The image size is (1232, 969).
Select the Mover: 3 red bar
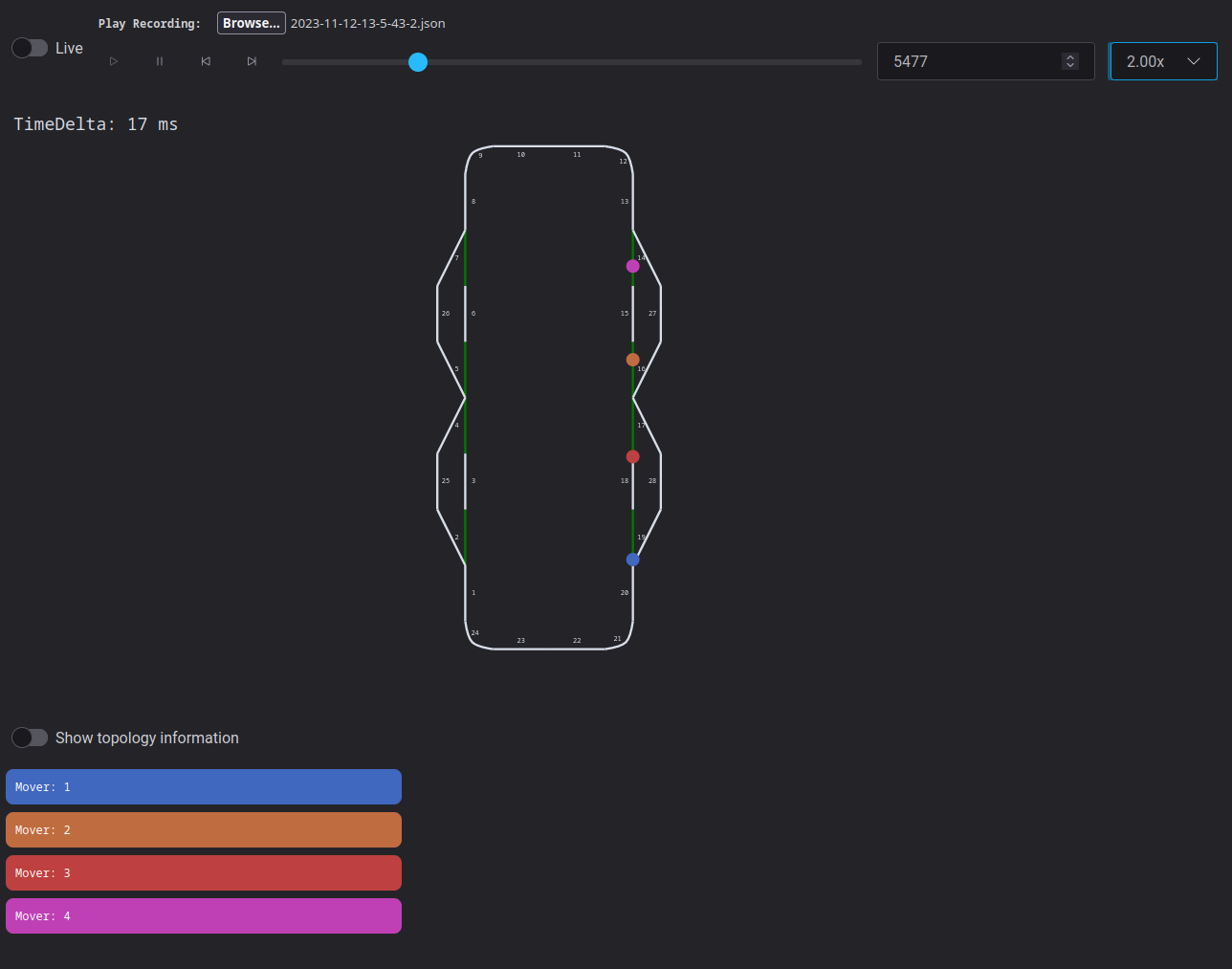click(204, 872)
